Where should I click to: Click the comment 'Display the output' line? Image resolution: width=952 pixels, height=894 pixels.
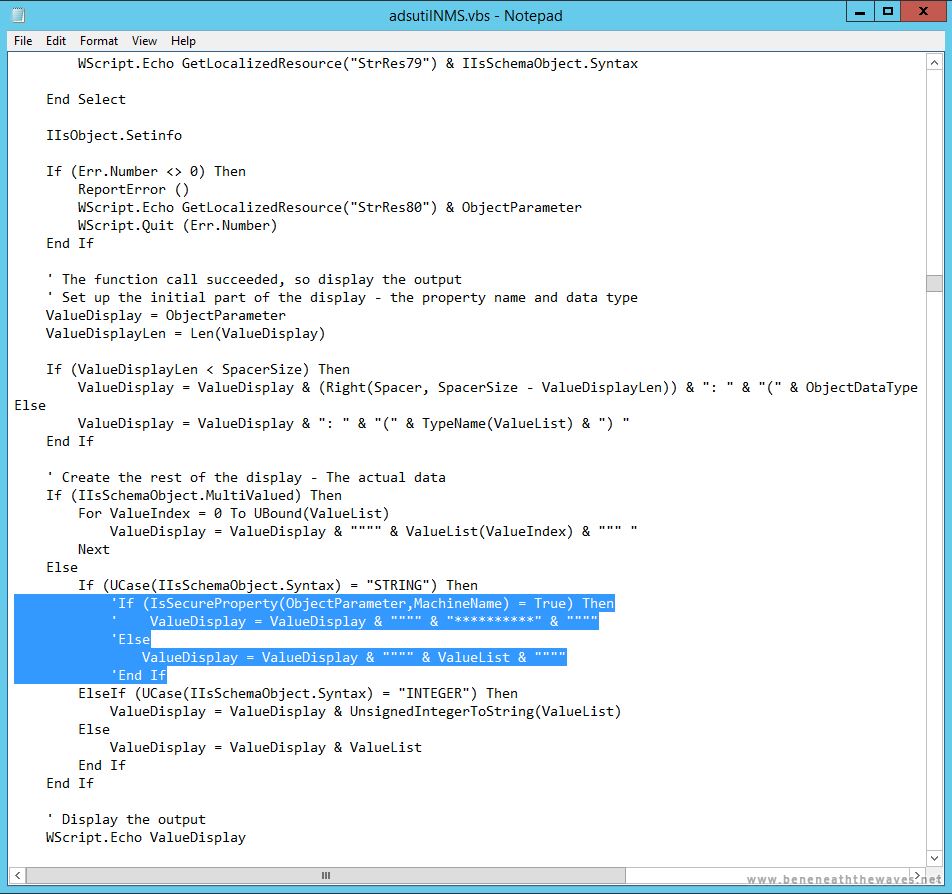point(126,819)
